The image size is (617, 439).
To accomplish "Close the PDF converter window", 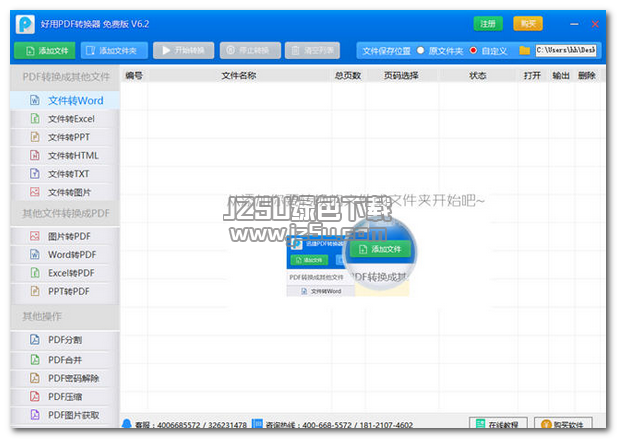I will (x=595, y=24).
